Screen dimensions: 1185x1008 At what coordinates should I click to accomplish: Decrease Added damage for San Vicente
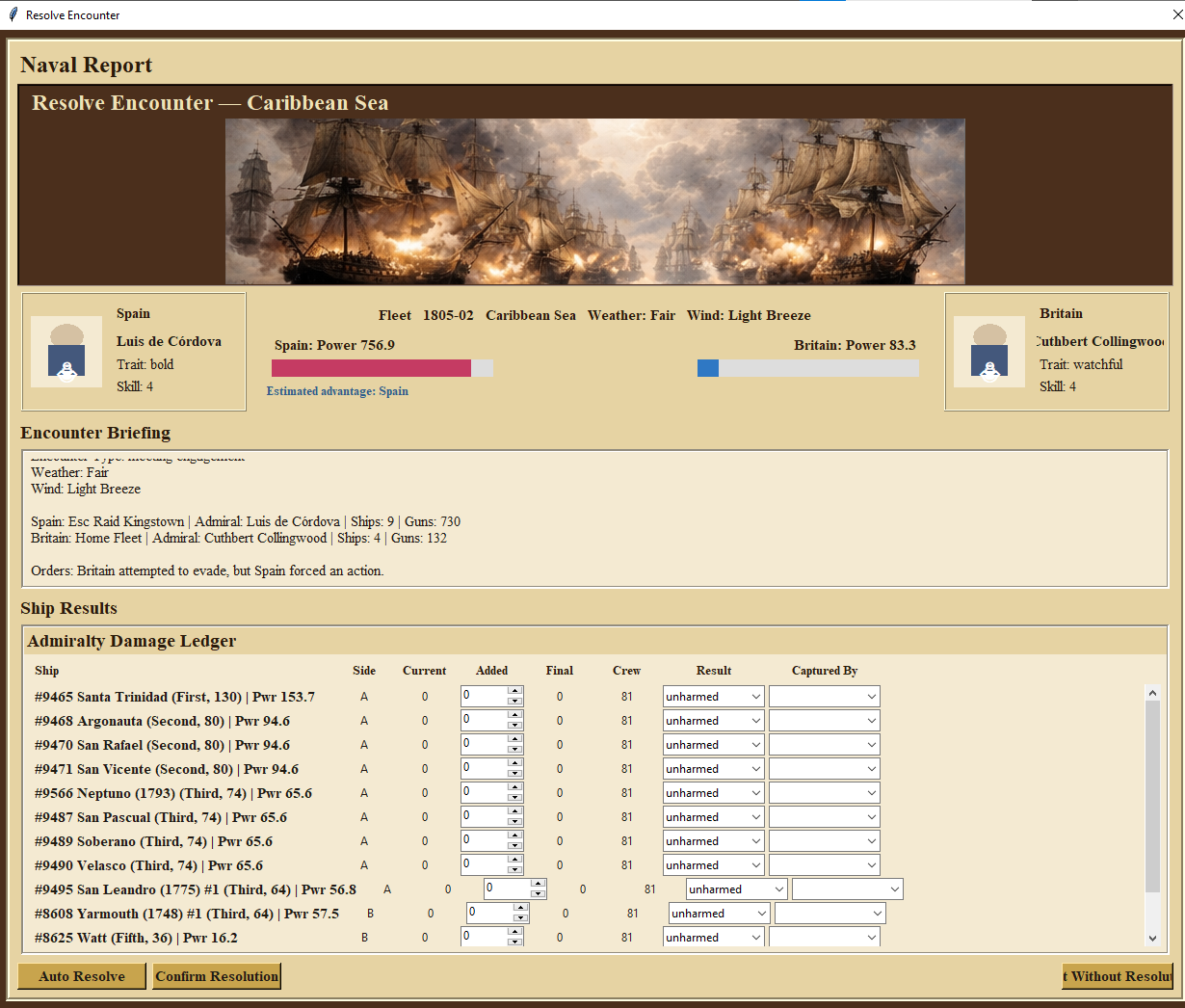[x=515, y=774]
